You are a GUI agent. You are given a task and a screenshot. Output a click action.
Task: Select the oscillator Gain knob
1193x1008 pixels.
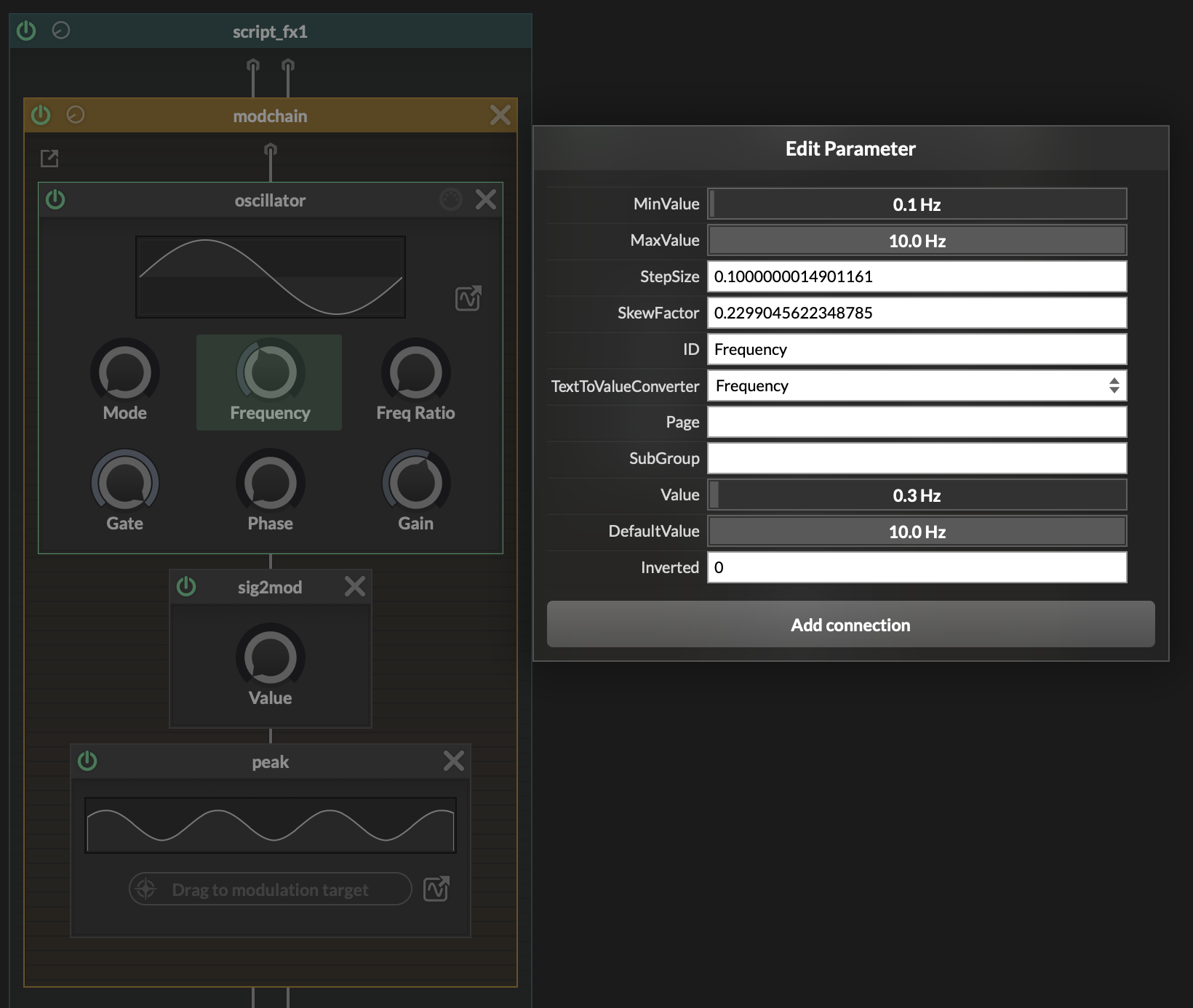click(x=415, y=483)
